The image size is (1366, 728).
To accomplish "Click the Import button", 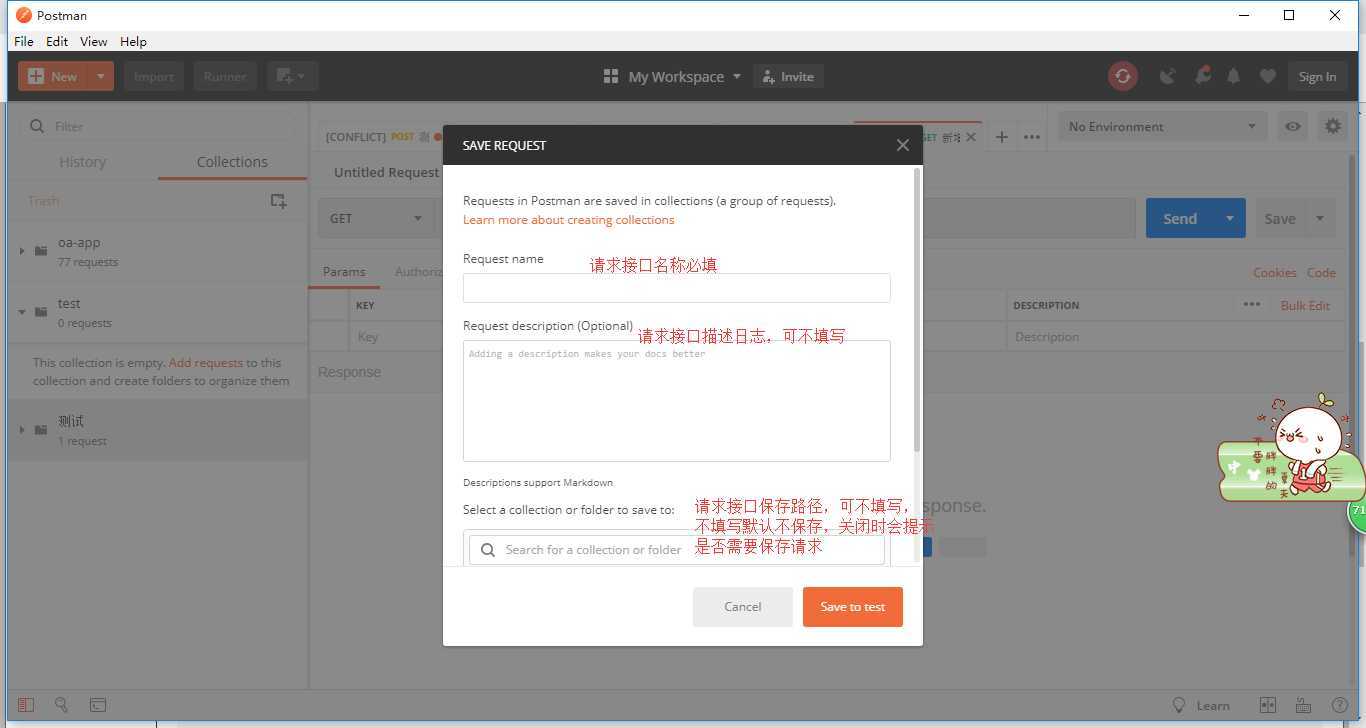I will [x=153, y=76].
